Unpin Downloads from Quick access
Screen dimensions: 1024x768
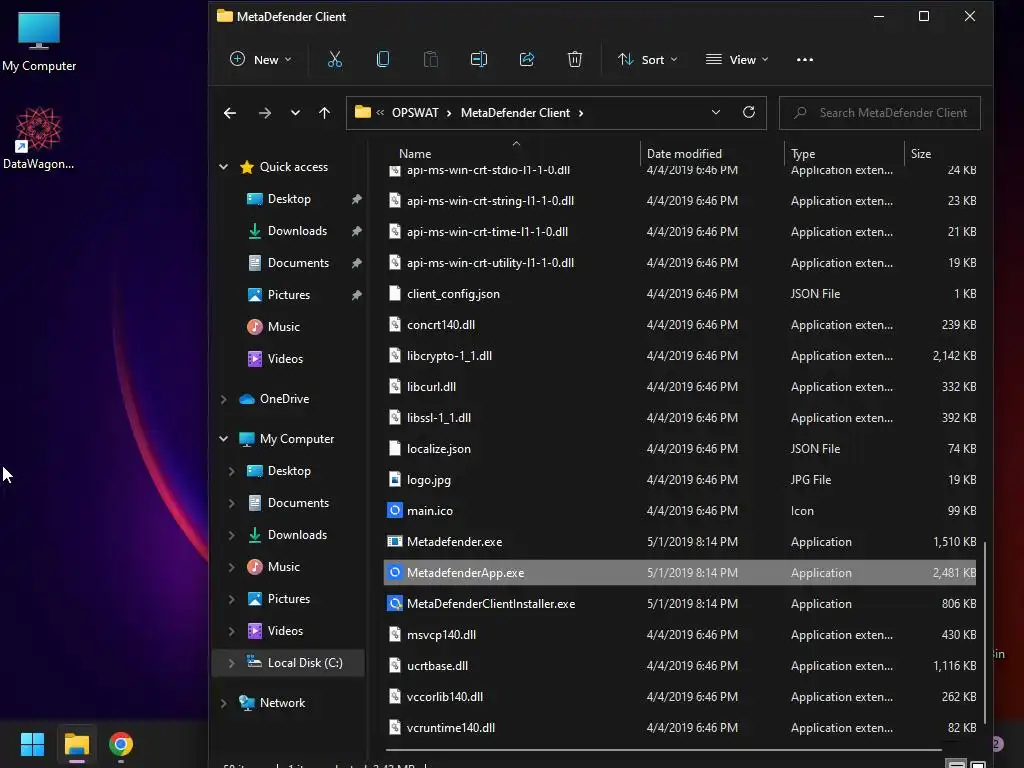(357, 231)
